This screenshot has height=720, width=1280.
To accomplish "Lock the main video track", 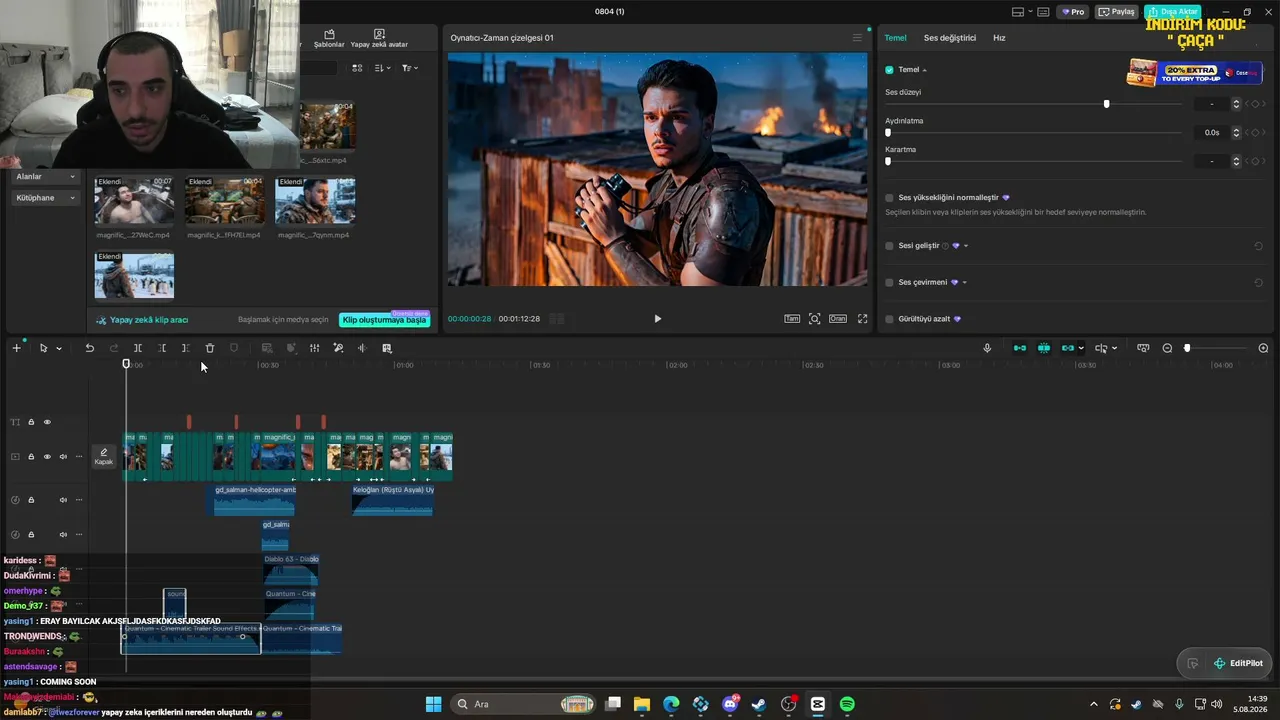I will [x=31, y=457].
